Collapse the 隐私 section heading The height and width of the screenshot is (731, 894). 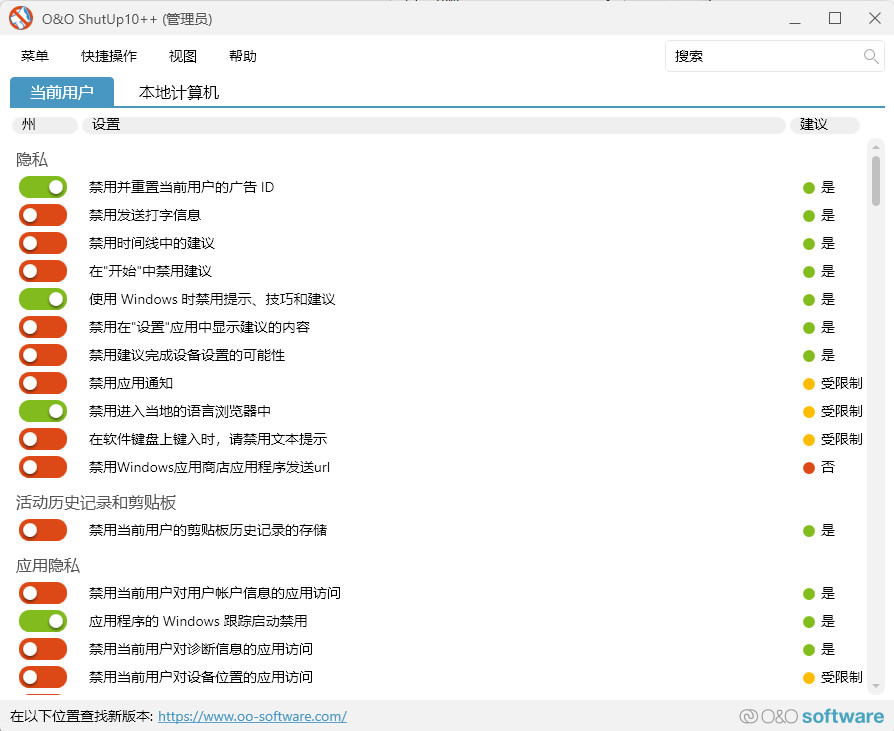click(32, 159)
